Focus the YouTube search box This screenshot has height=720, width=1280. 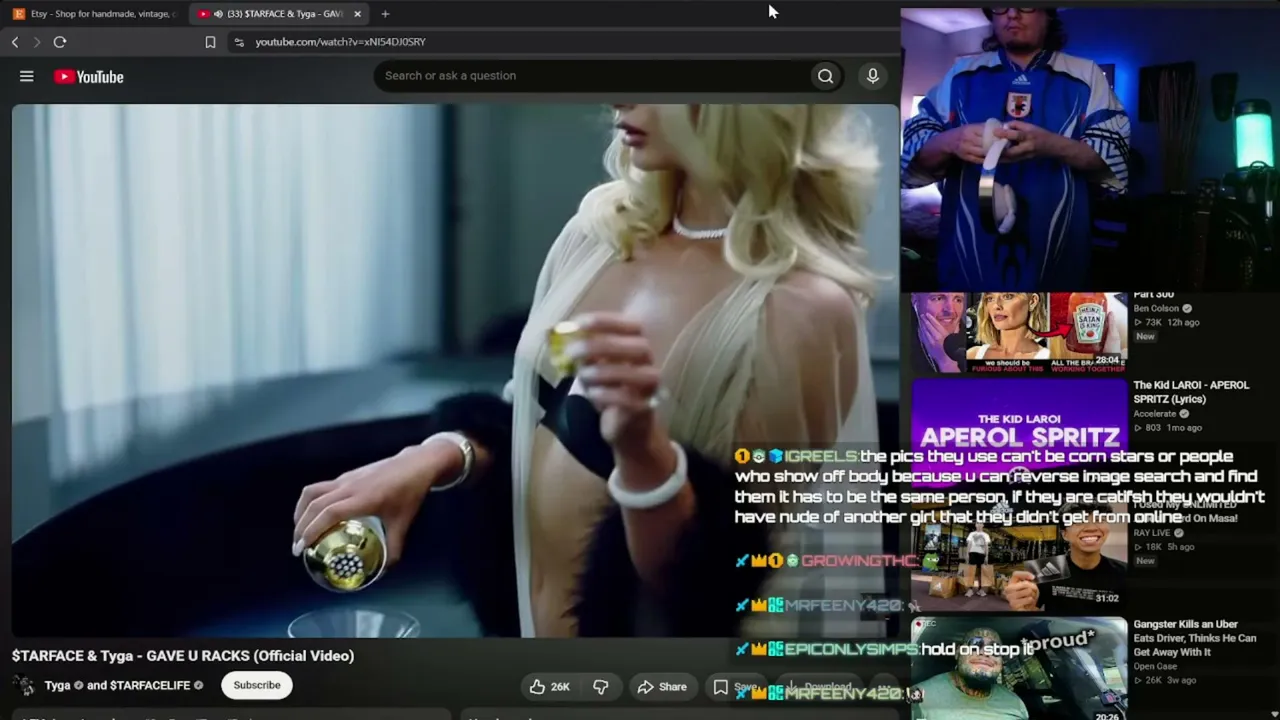(x=592, y=76)
